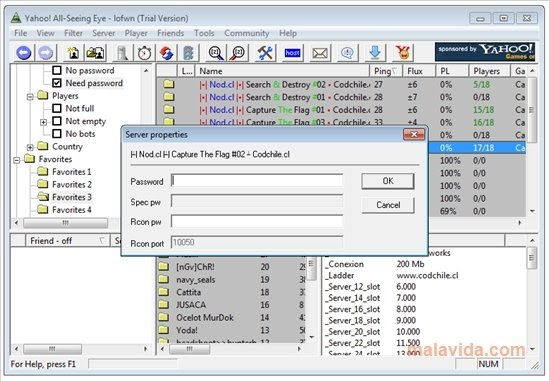Image resolution: width=549 pixels, height=381 pixels.
Task: Enable the No bots filter checkbox
Action: [x=57, y=133]
